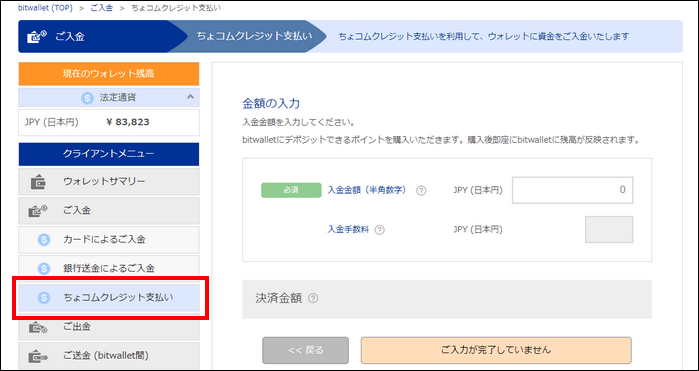The width and height of the screenshot is (699, 371).
Task: Open ウォレットサマリー from the menu
Action: coord(109,182)
